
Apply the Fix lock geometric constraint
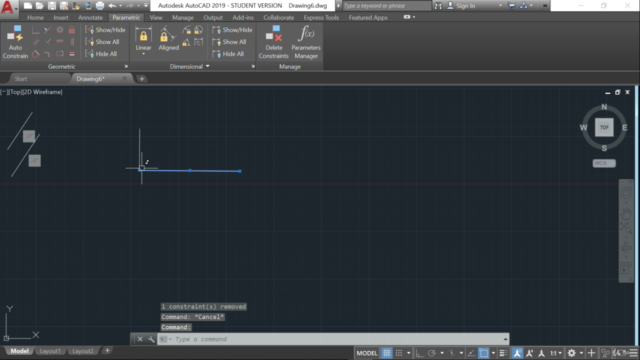point(72,30)
